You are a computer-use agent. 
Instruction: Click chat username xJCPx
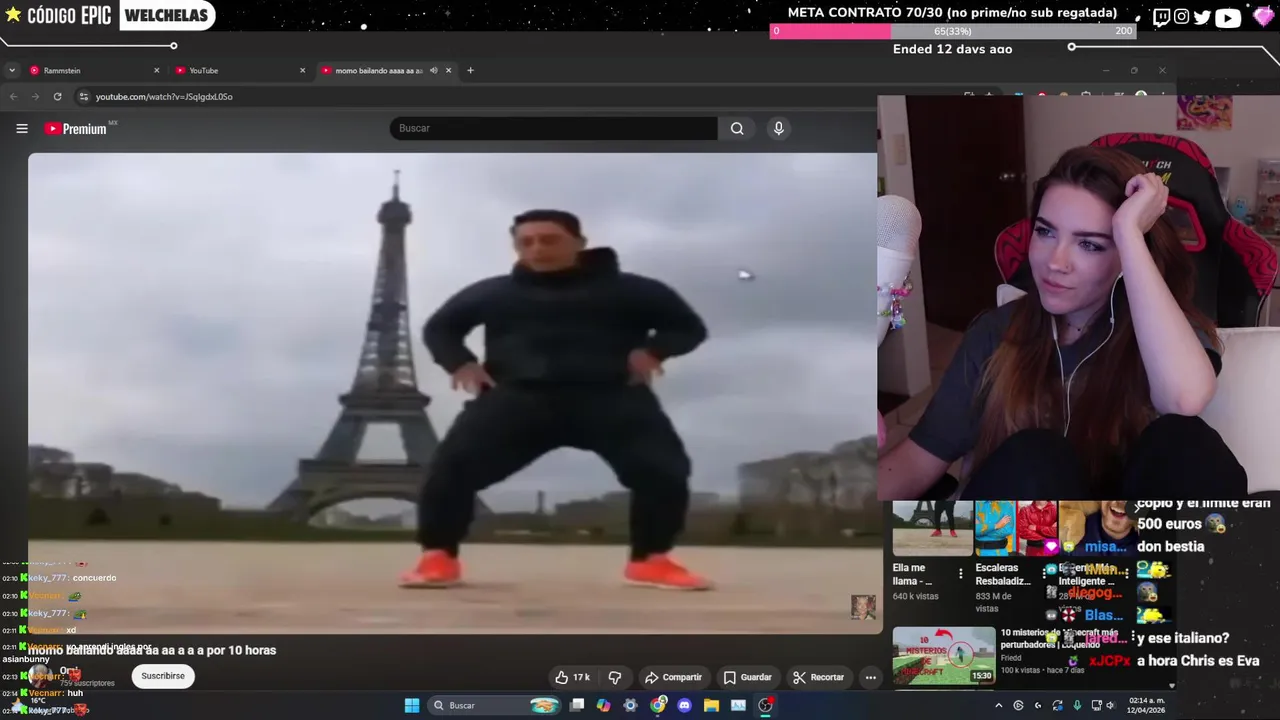(1109, 661)
